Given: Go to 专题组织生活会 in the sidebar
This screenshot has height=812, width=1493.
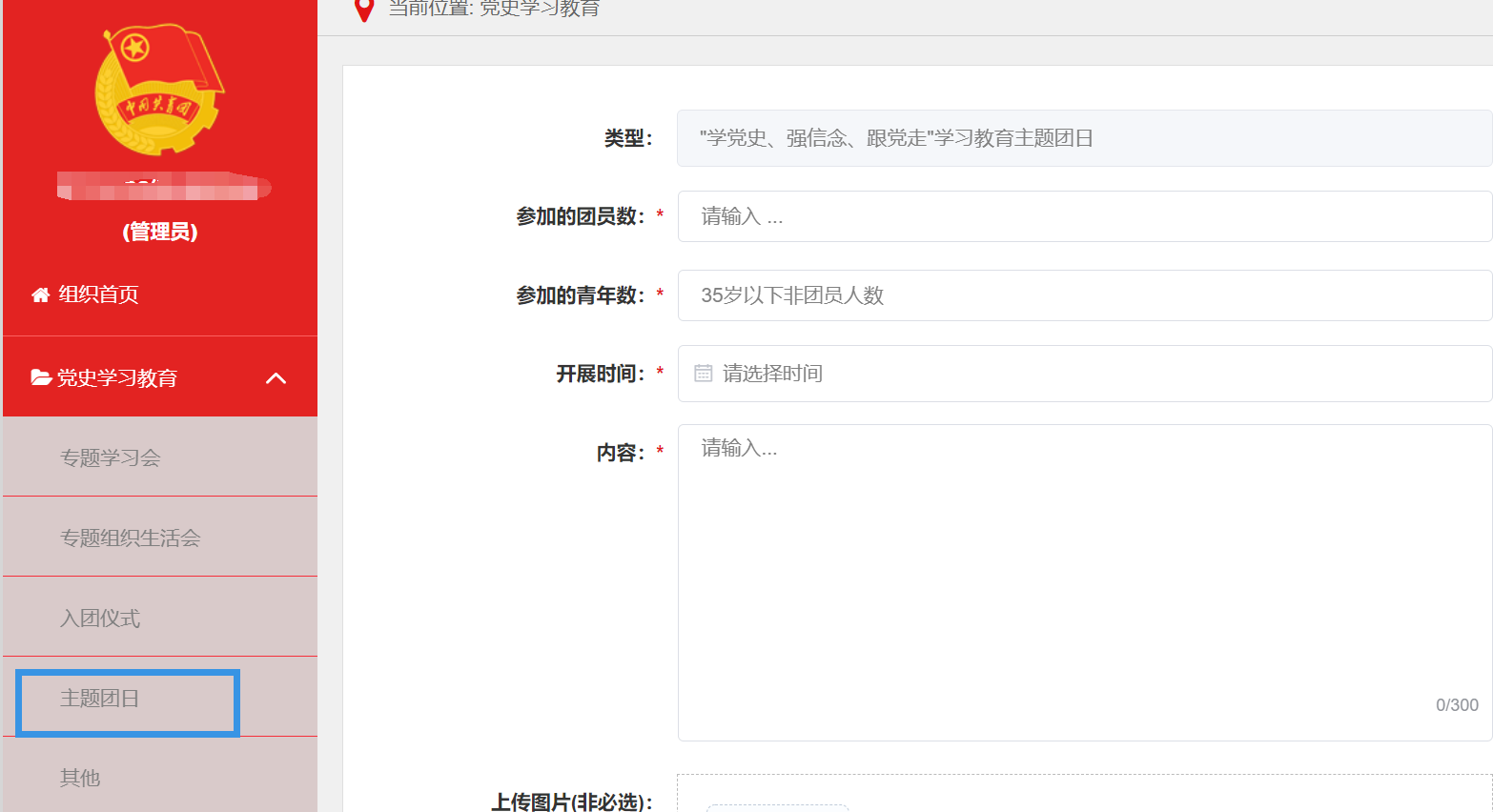Looking at the screenshot, I should [131, 538].
